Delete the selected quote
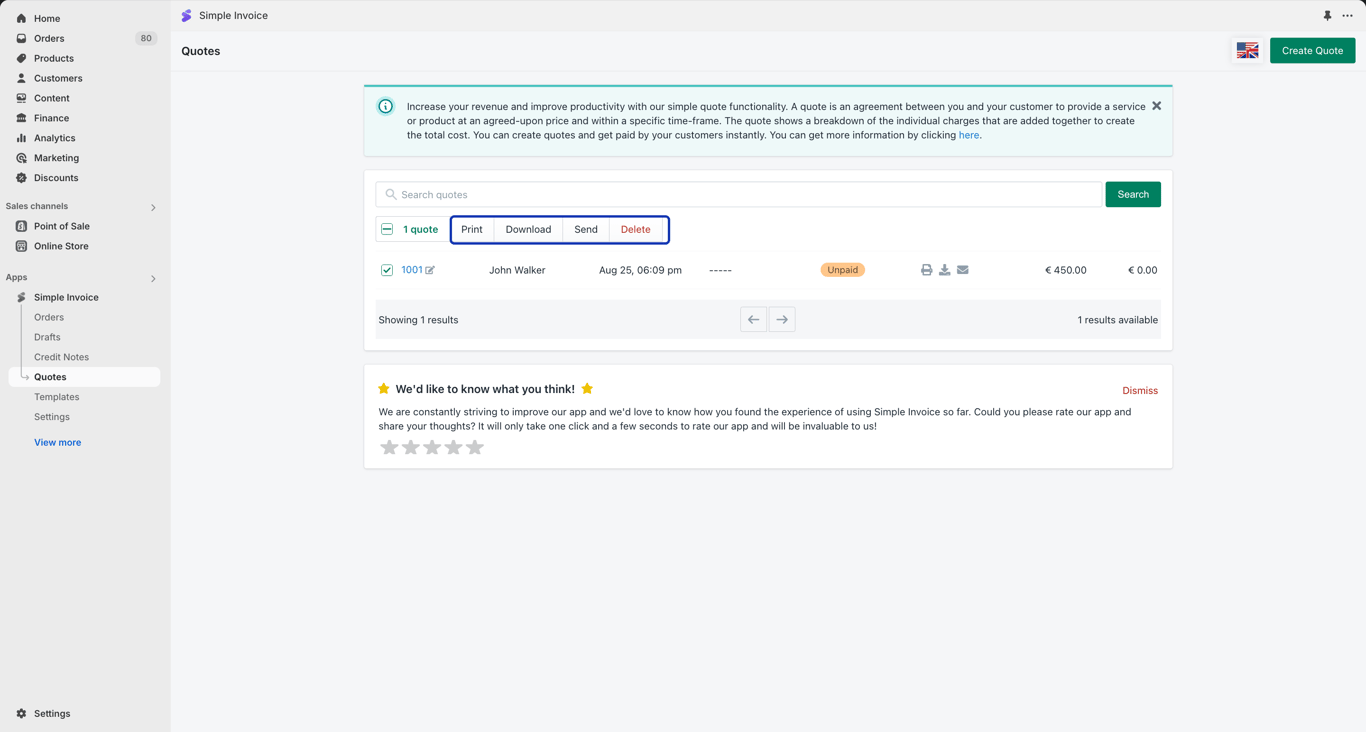Image resolution: width=1366 pixels, height=732 pixels. click(635, 229)
